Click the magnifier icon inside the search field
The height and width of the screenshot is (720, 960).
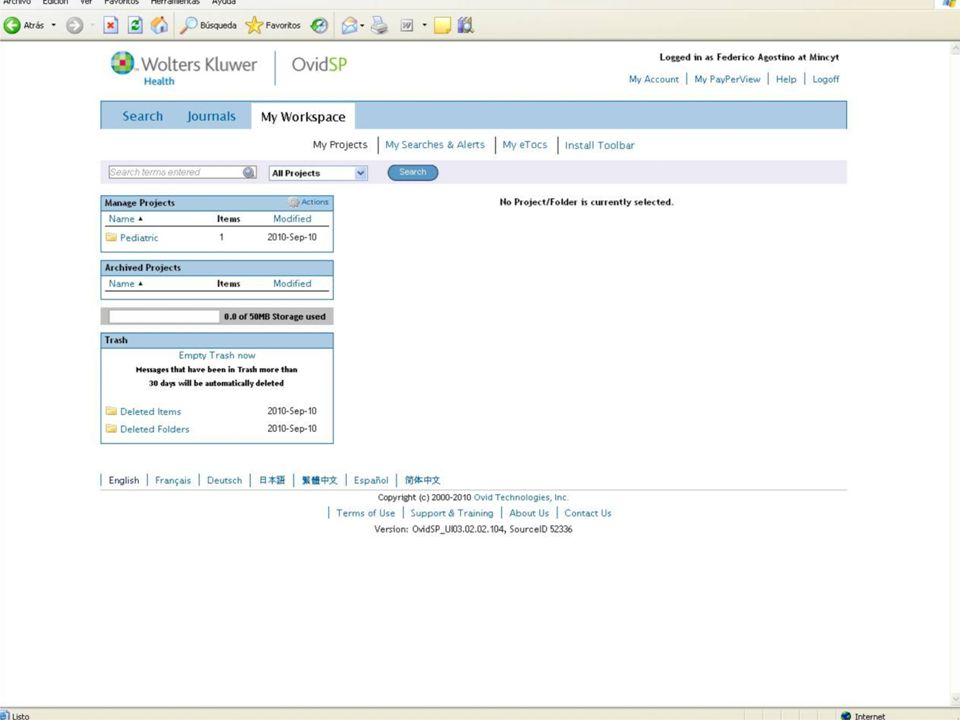tap(249, 173)
